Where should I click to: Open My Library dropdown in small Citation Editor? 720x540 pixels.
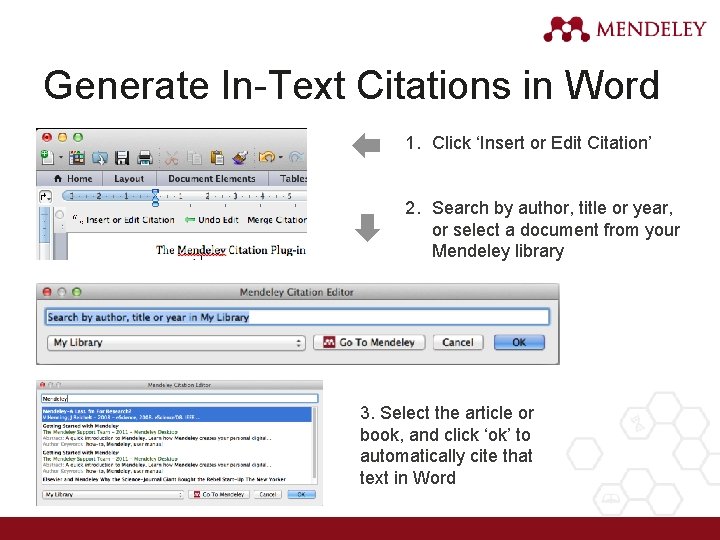(x=114, y=494)
